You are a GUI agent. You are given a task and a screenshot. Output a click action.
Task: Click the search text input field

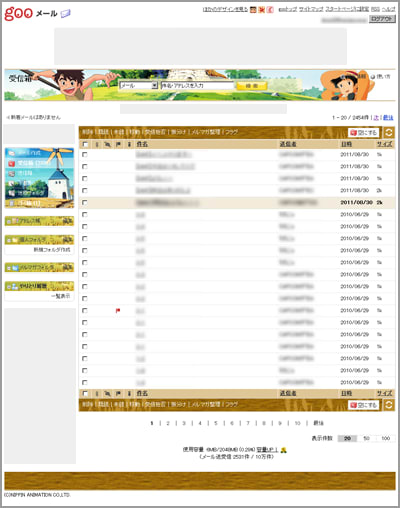(x=197, y=86)
